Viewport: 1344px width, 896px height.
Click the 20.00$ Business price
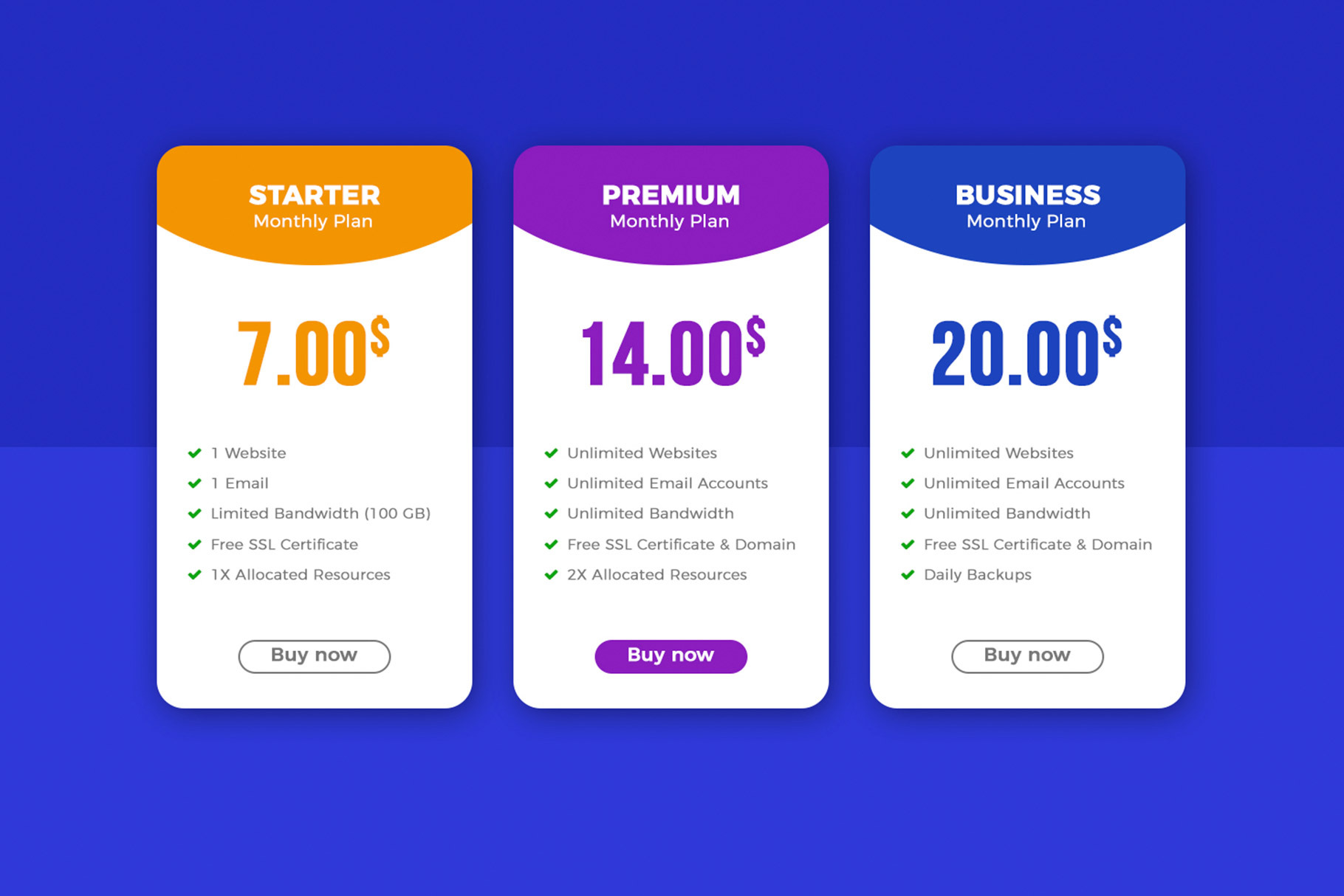1026,353
